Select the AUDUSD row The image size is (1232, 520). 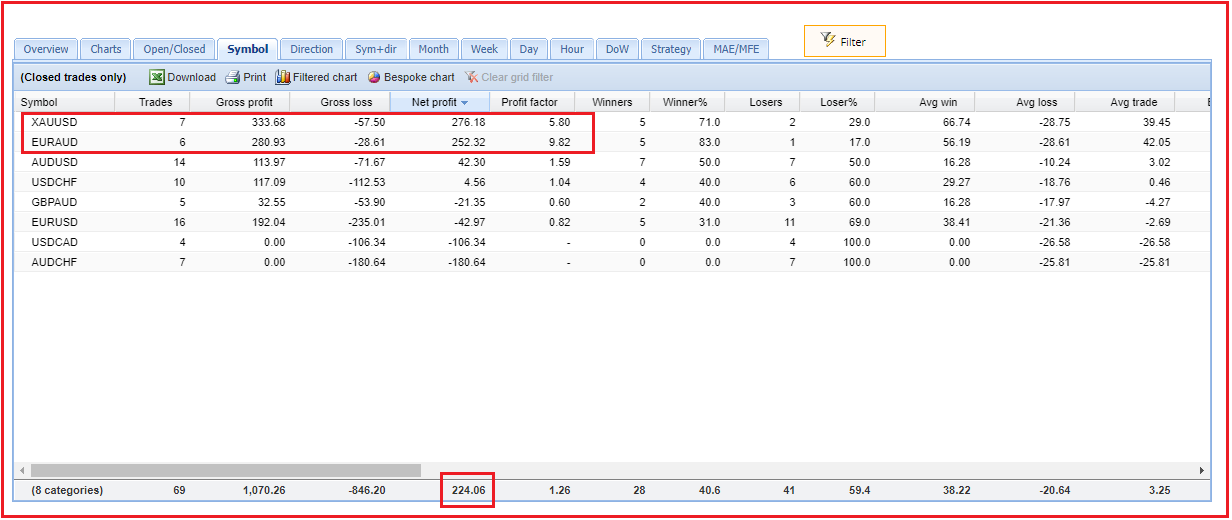pyautogui.click(x=612, y=162)
